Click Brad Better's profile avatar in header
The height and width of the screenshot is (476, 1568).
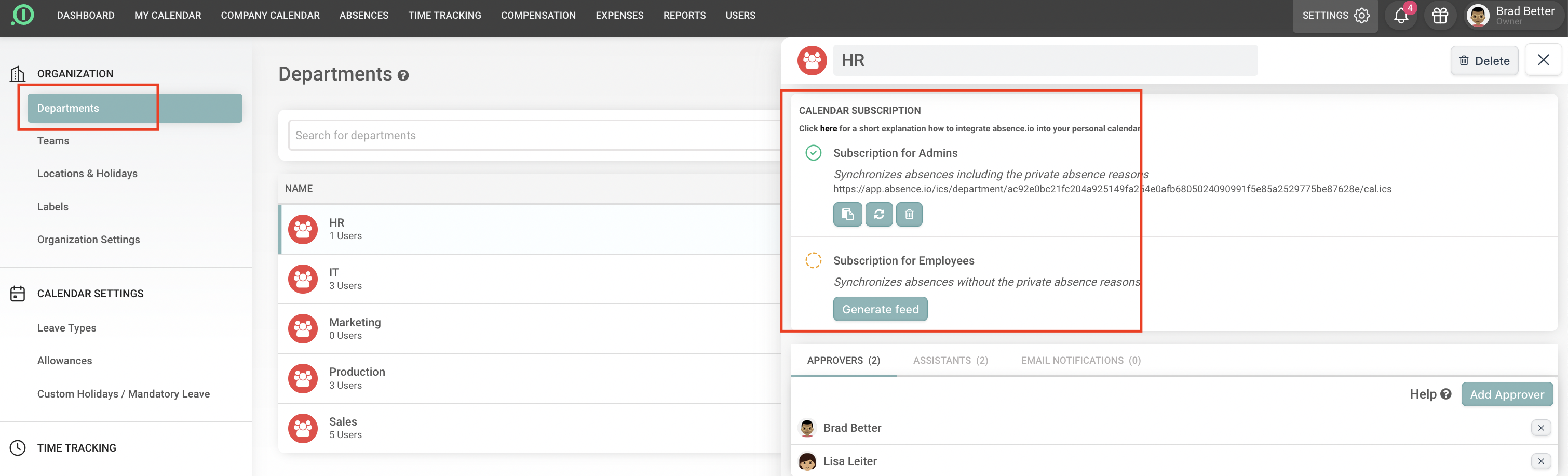click(1477, 16)
